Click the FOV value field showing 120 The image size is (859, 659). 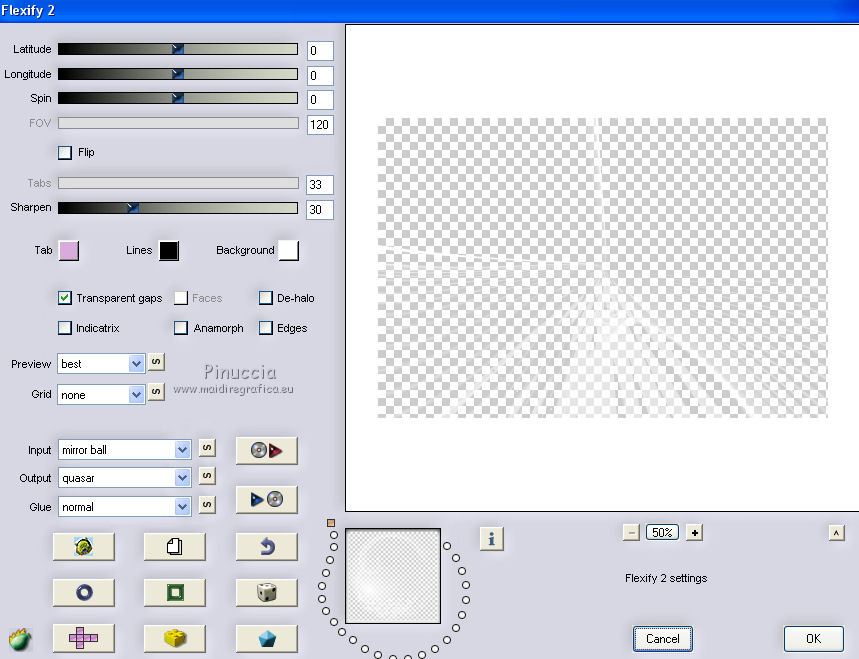point(320,124)
